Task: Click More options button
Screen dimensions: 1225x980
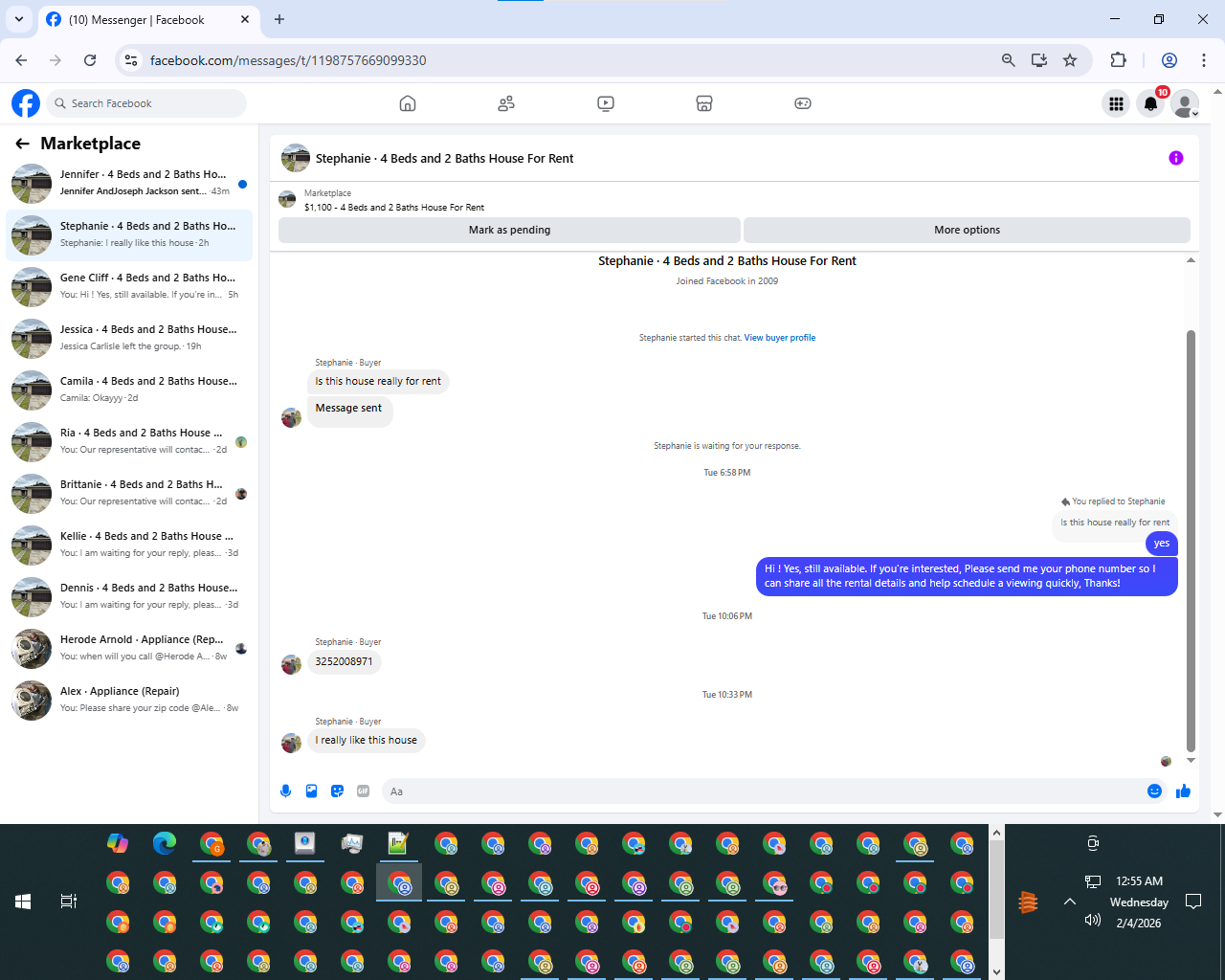Action: tap(967, 230)
